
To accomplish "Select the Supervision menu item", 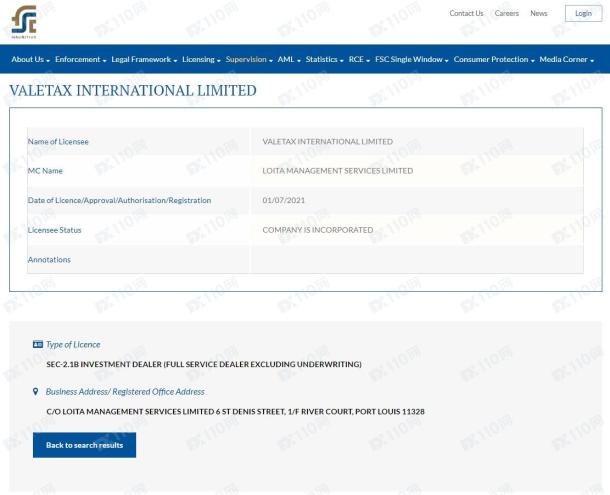I will point(249,60).
